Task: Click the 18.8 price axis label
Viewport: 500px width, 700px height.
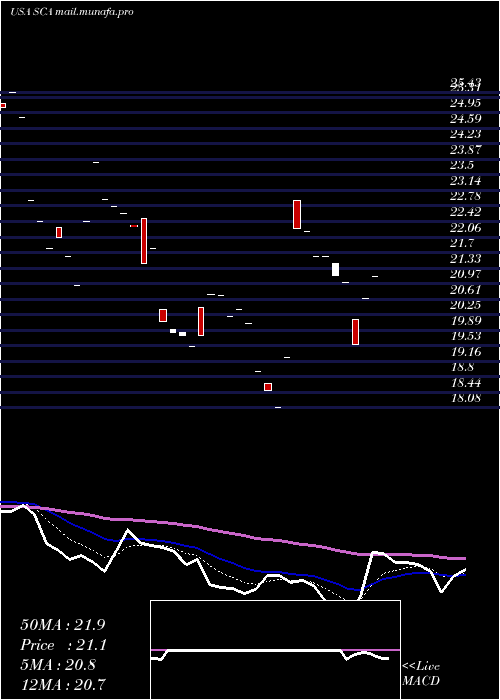Action: [x=462, y=367]
